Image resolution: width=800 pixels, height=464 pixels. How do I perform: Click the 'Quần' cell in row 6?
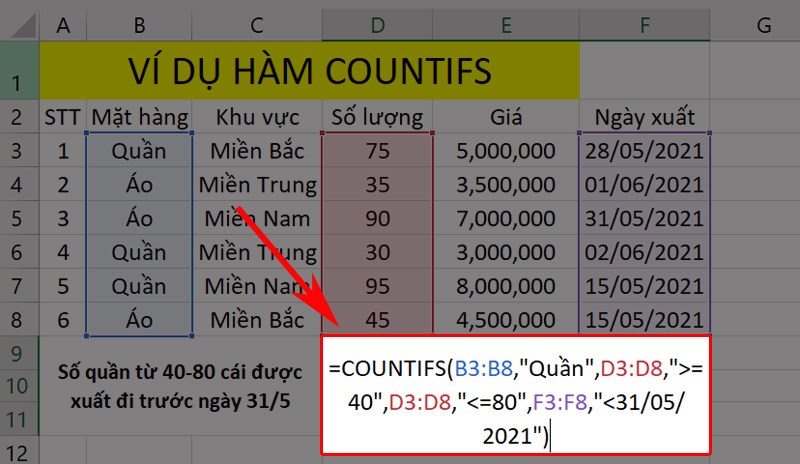(139, 252)
